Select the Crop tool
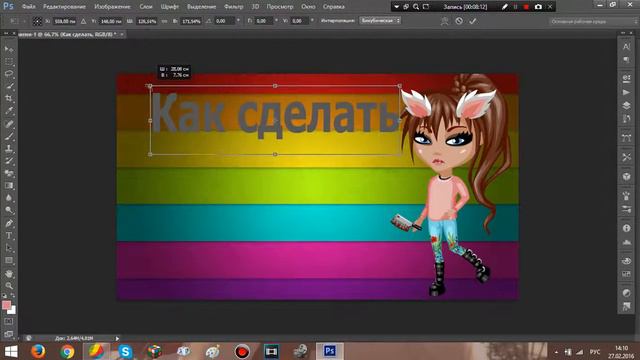The image size is (640, 360). click(9, 98)
